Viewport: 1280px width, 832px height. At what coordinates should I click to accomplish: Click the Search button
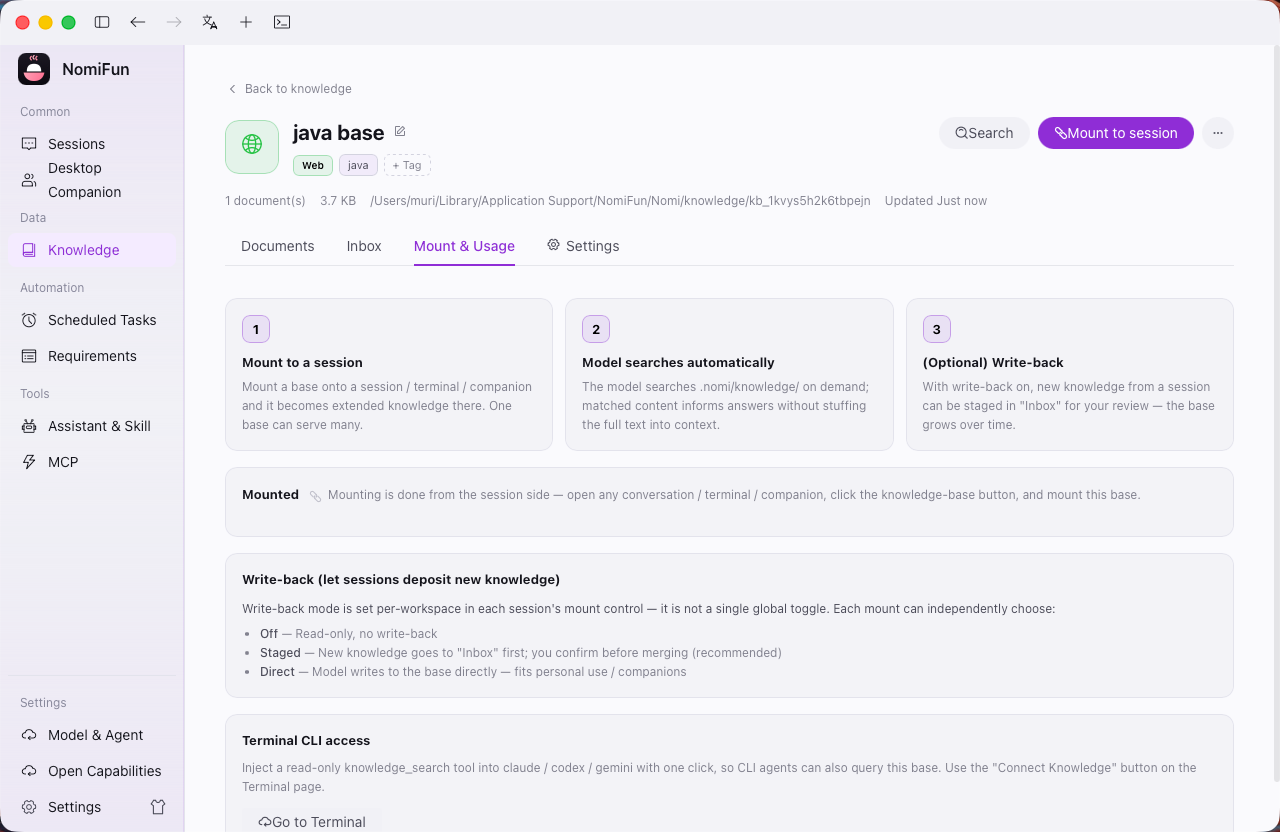(x=984, y=133)
